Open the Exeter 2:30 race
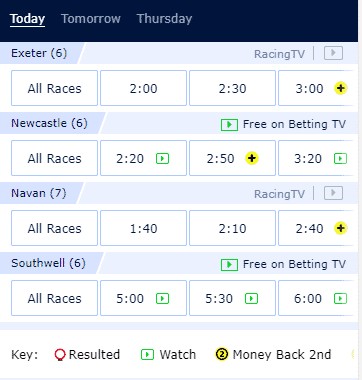 tap(232, 88)
